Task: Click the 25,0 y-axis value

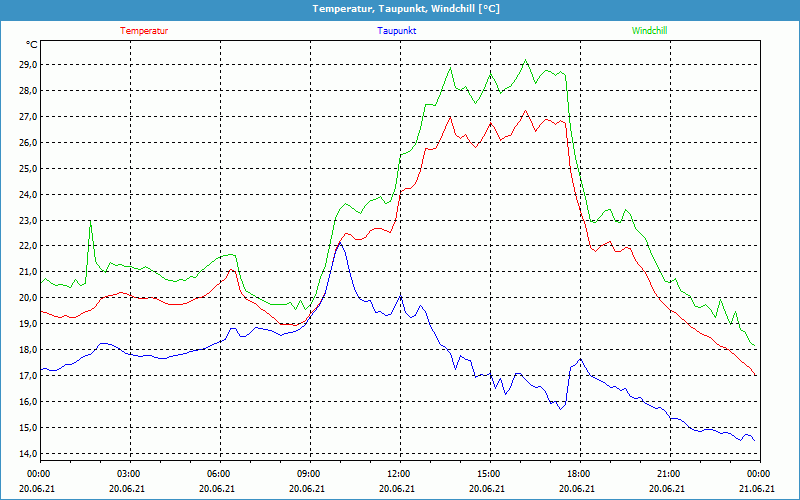Action: click(x=29, y=168)
